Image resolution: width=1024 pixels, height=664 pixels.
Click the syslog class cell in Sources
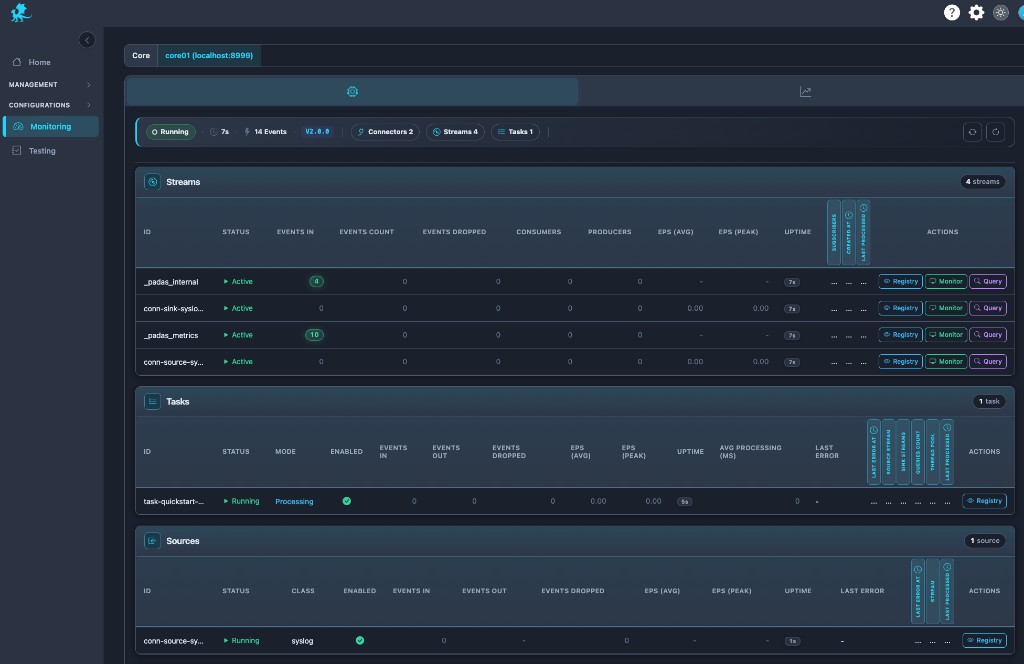tap(302, 641)
